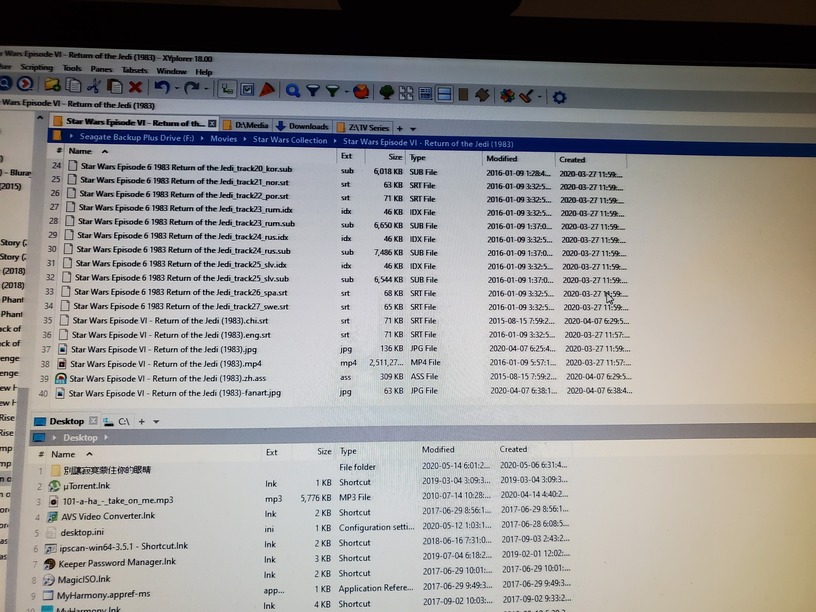This screenshot has height=612, width=816.
Task: Open the Panes menu
Action: [x=101, y=69]
